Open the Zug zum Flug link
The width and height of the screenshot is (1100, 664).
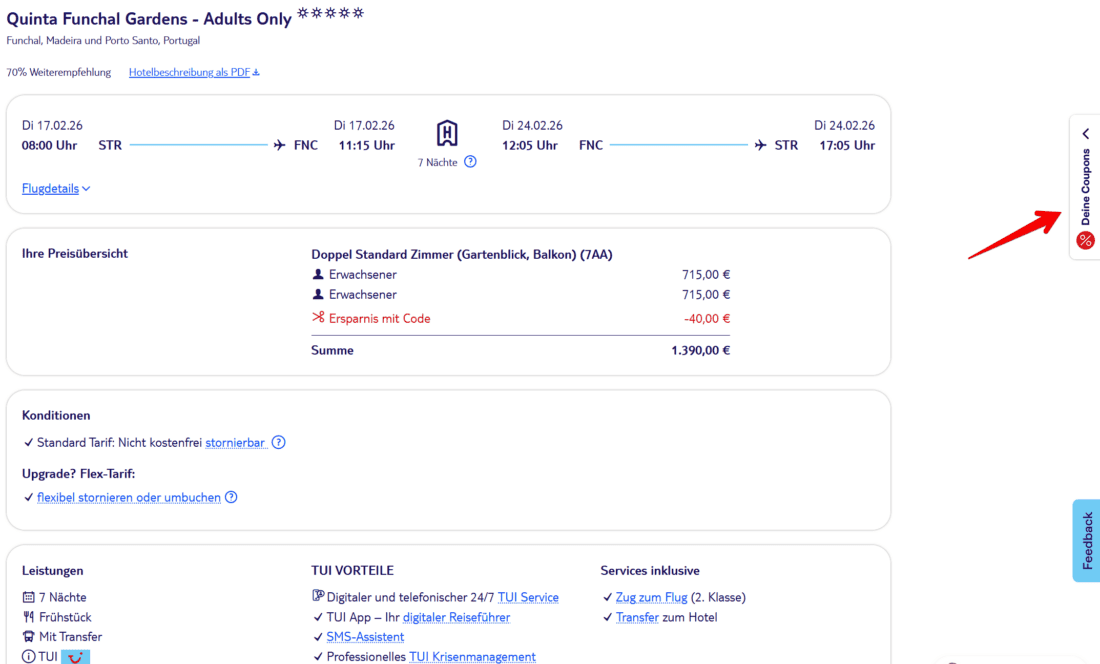coord(651,597)
